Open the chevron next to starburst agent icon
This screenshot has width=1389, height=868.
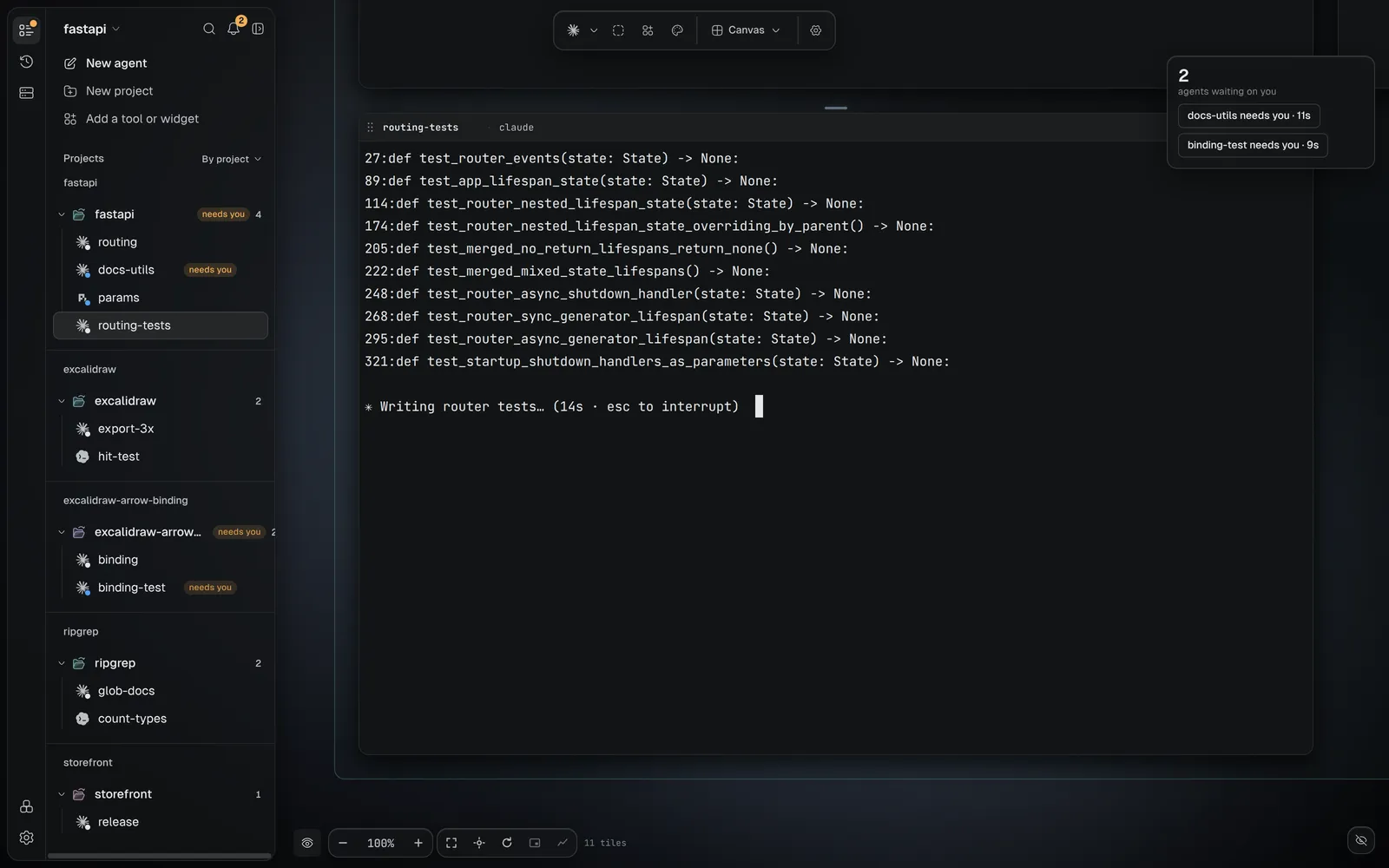[594, 30]
